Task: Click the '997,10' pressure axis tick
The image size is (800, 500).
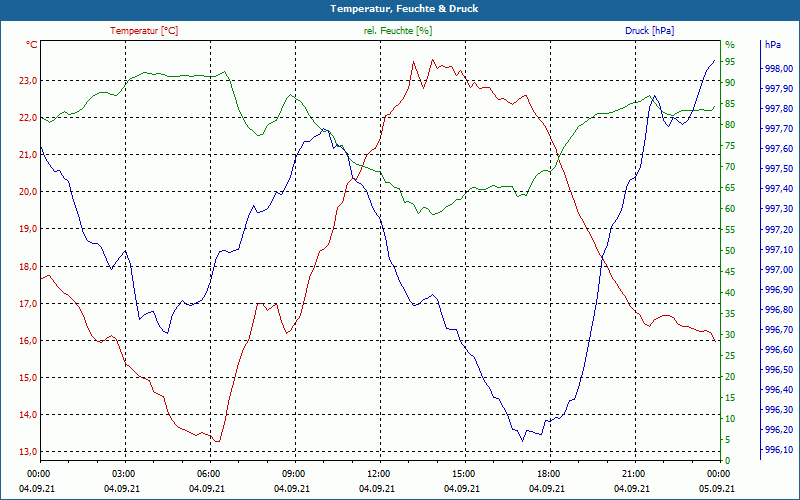Action: click(780, 249)
